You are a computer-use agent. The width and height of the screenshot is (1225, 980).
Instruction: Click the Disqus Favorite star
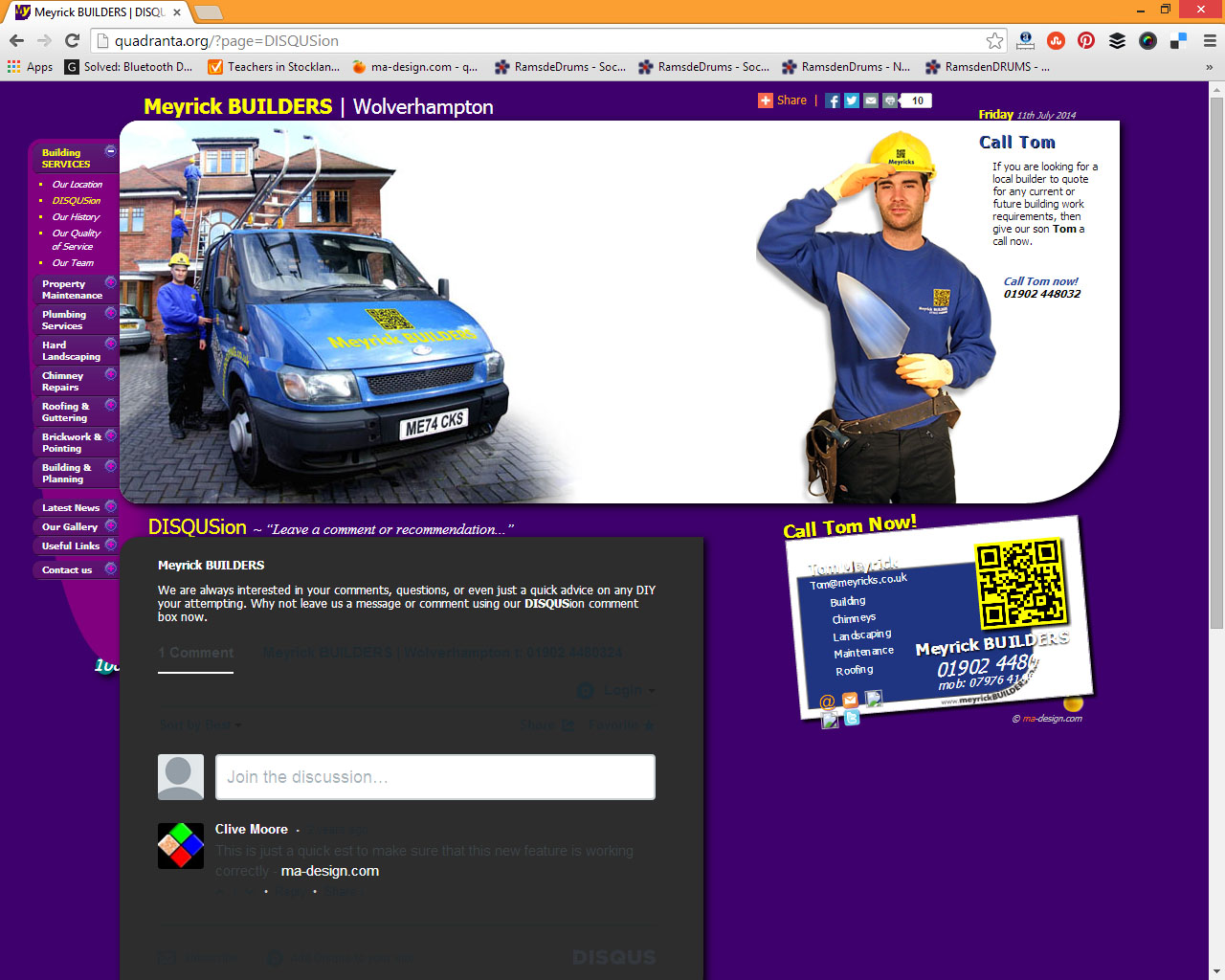tap(650, 725)
